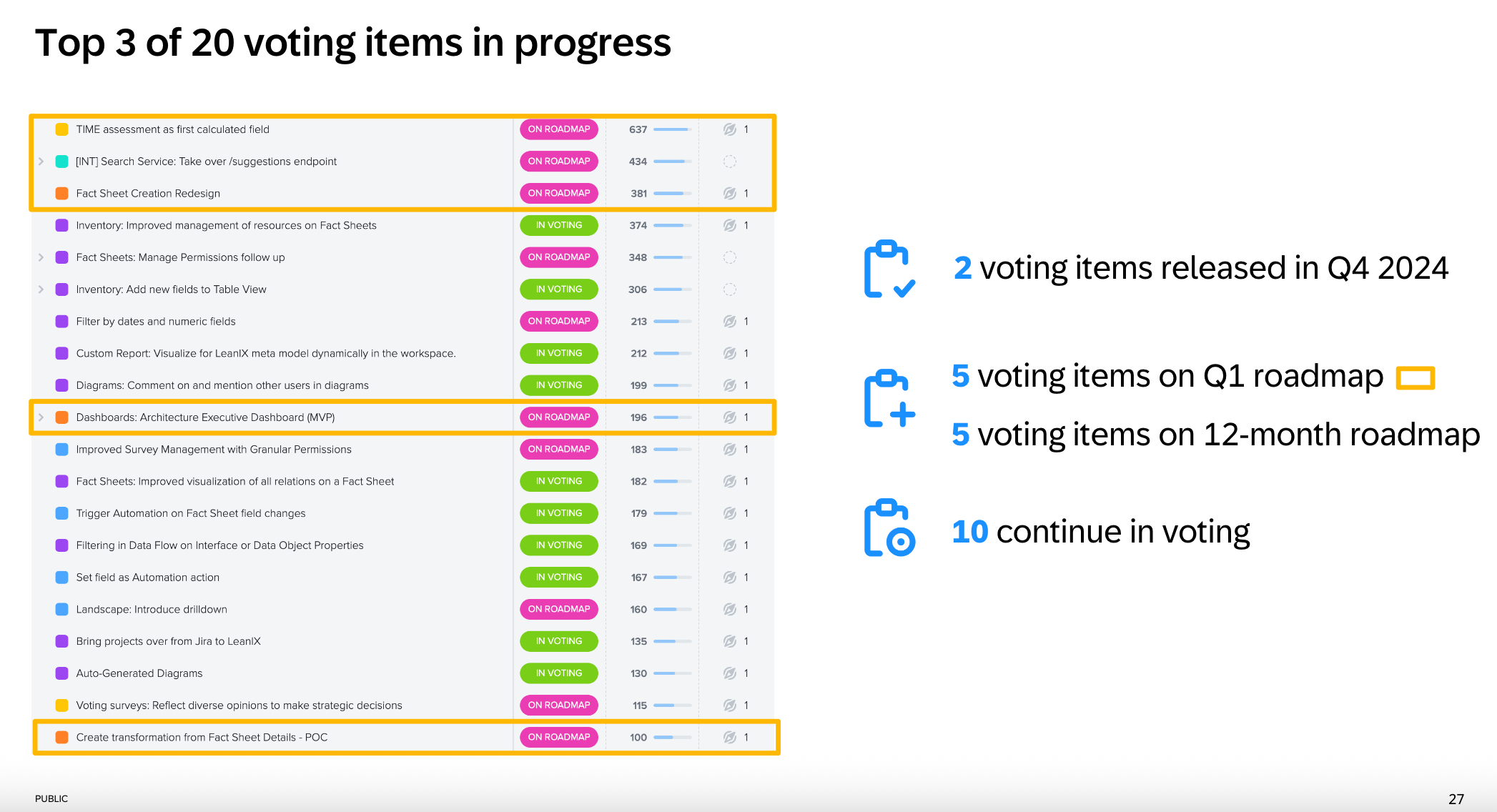The image size is (1497, 812).
Task: Click the clipboard circle icon for continue in voting
Action: coord(889,528)
